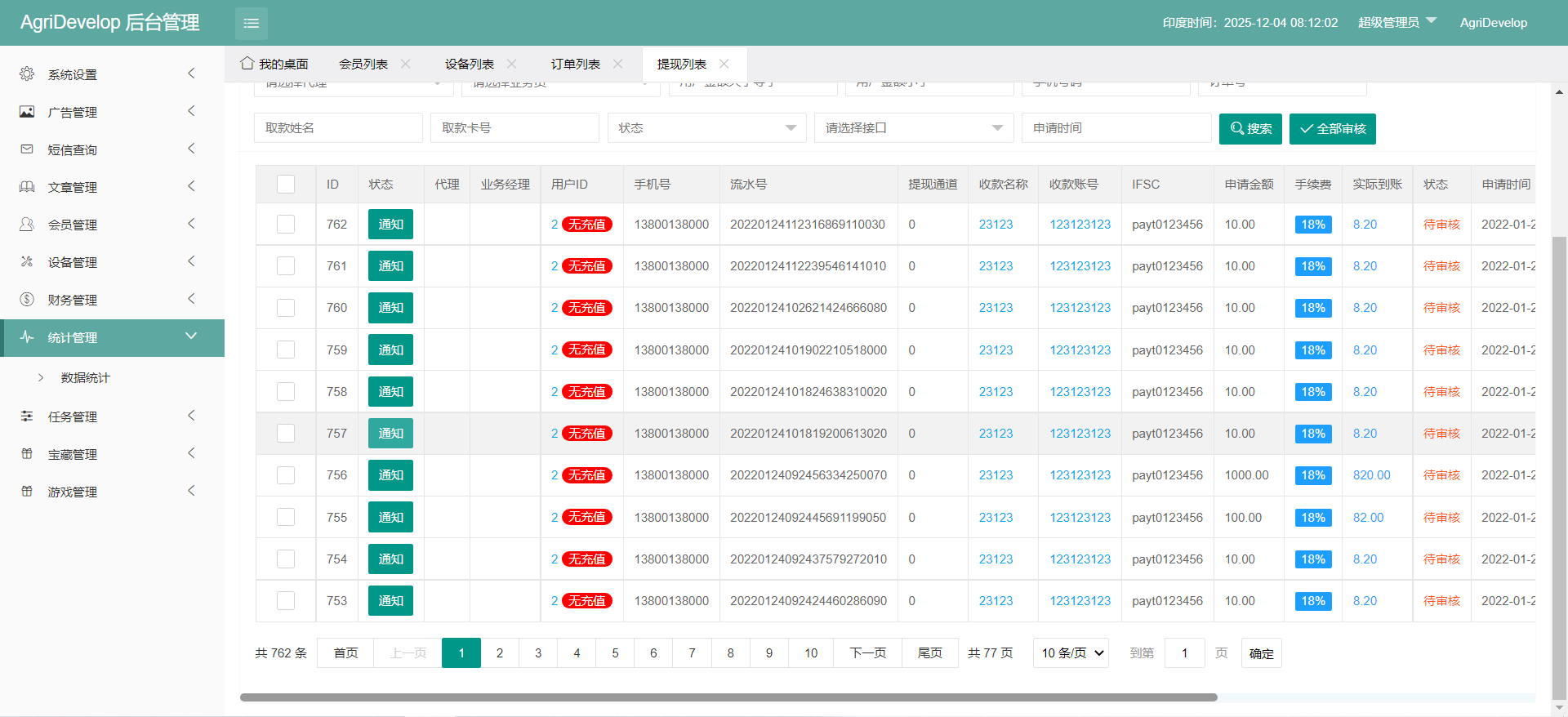
Task: Click the horizontal scrollbar under the table
Action: 728,697
